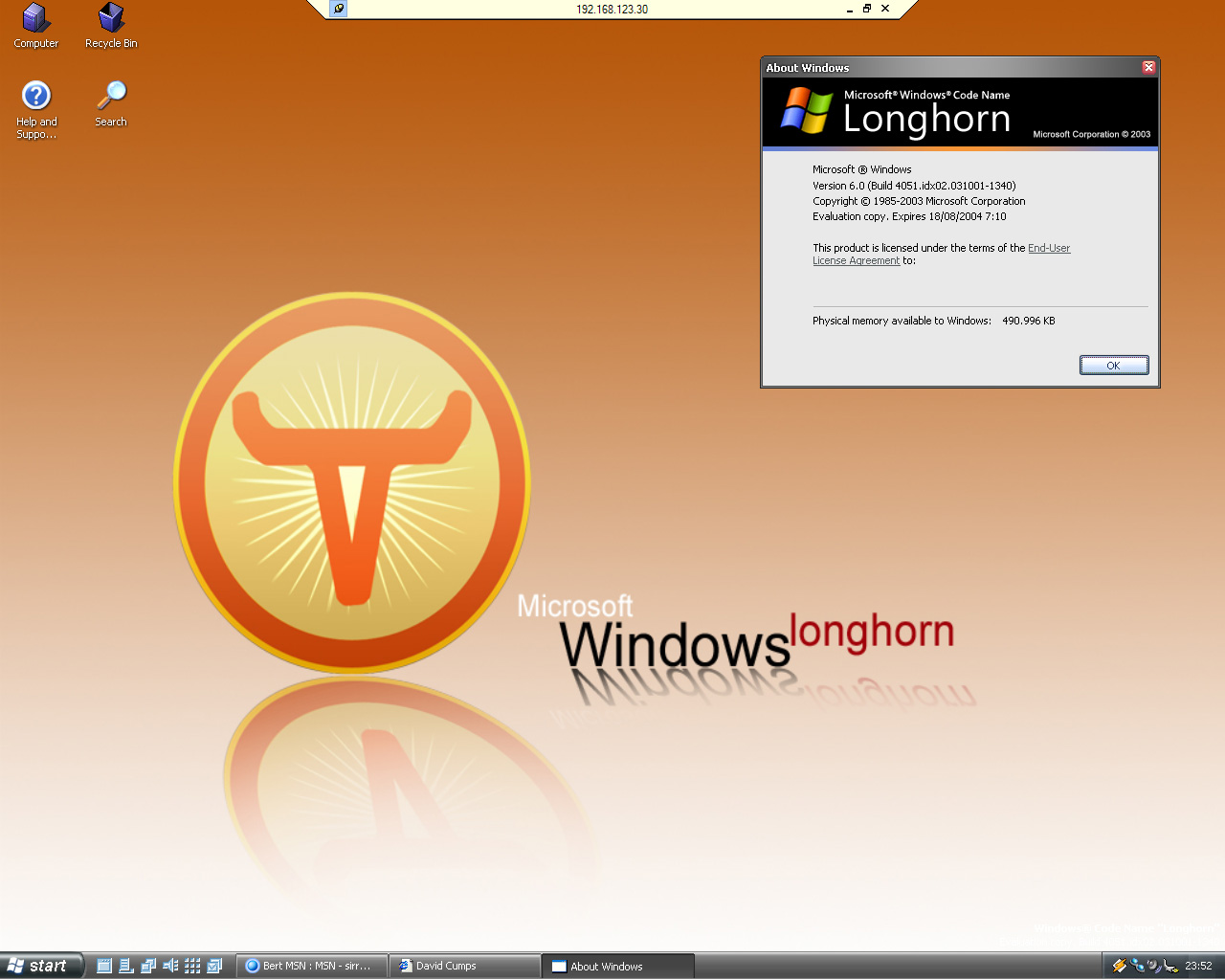Click the Version 6.0 build text line
The image size is (1225, 980).
tap(914, 186)
